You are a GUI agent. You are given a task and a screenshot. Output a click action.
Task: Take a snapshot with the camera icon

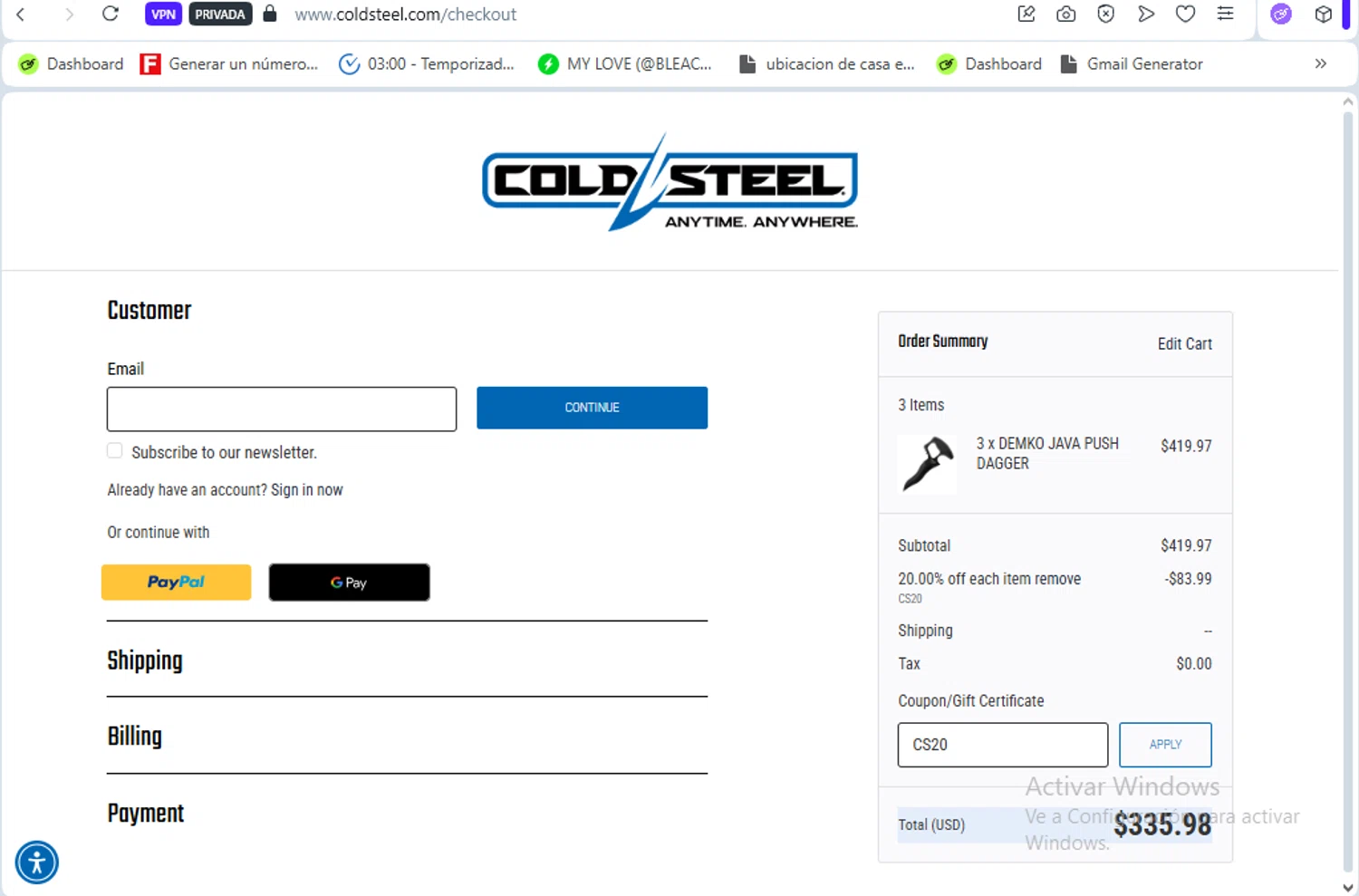coord(1066,14)
